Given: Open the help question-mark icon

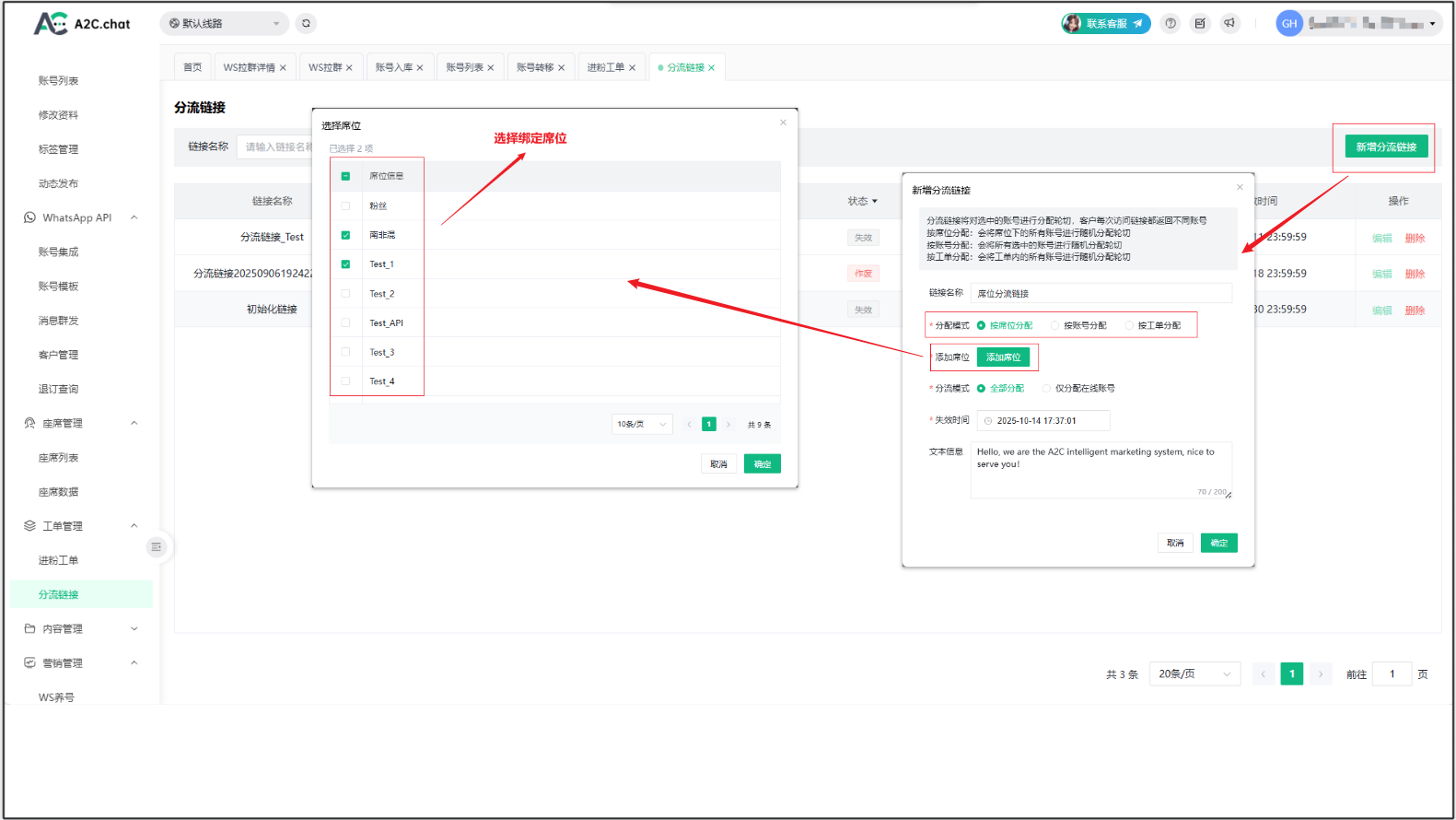Looking at the screenshot, I should pos(1171,24).
